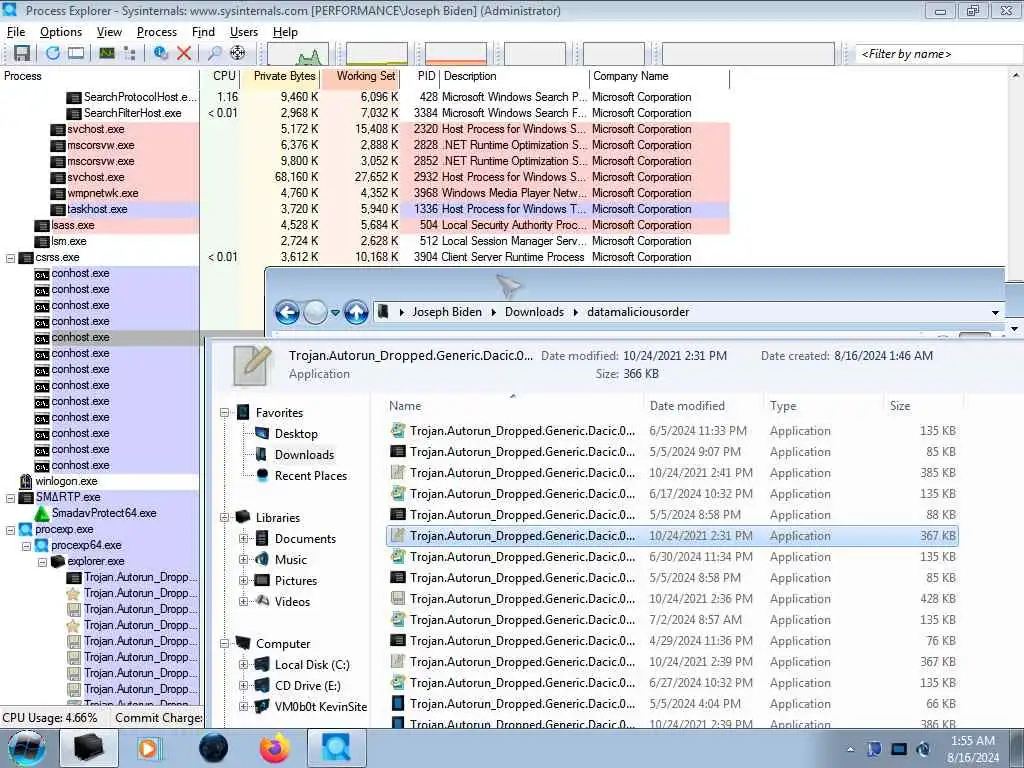This screenshot has height=768, width=1024.
Task: Click the Save toolbar icon
Action: [x=22, y=54]
